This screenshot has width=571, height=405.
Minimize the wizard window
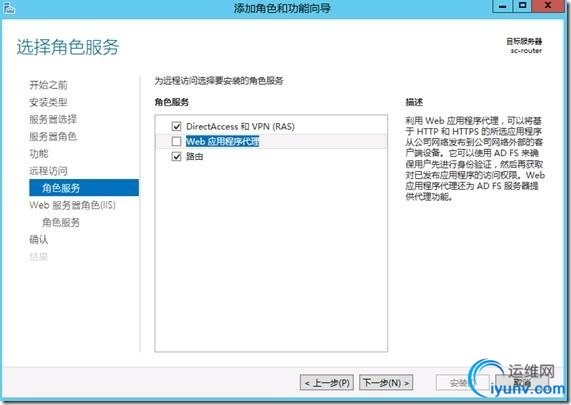503,6
